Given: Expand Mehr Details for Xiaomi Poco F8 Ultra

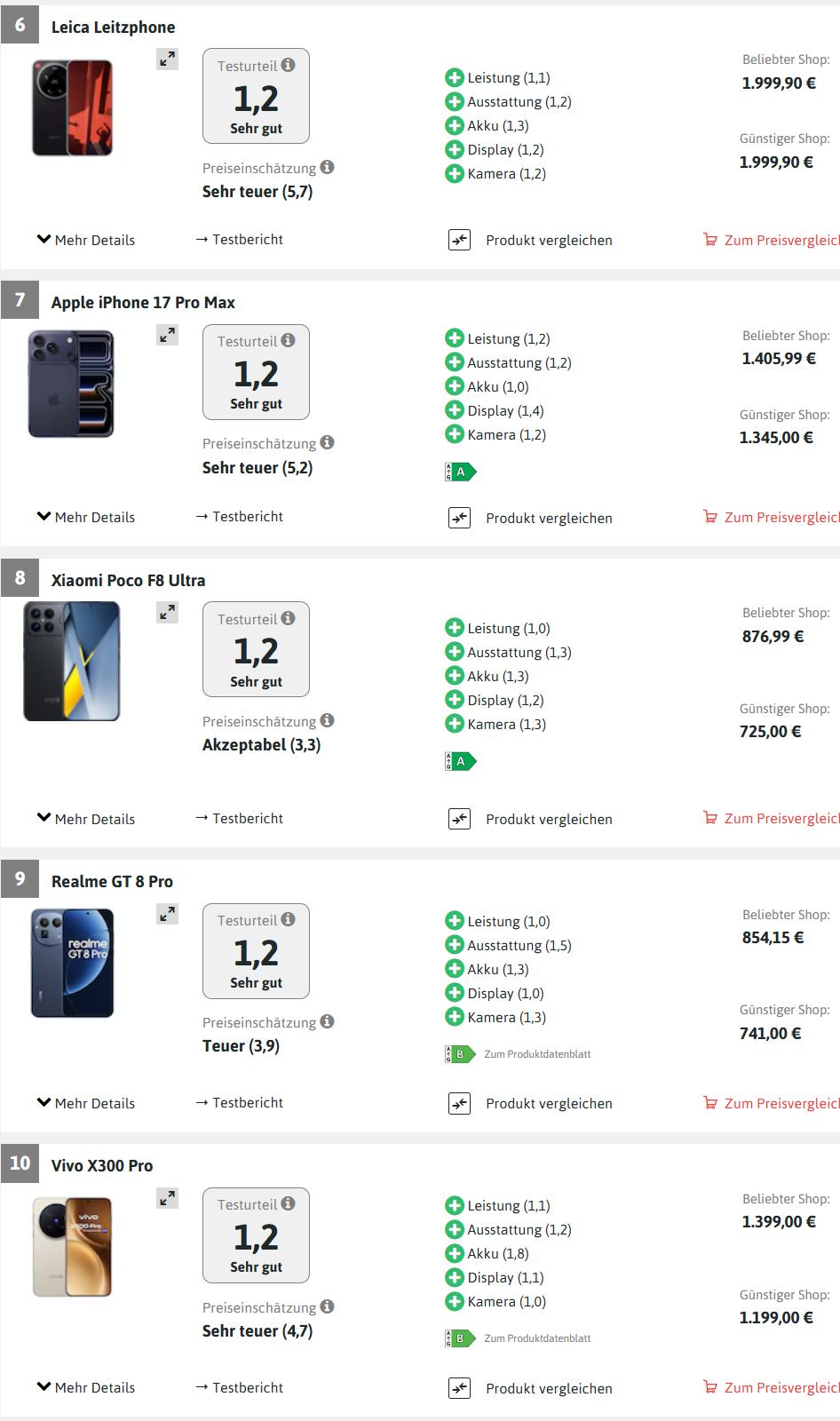Looking at the screenshot, I should 86,819.
